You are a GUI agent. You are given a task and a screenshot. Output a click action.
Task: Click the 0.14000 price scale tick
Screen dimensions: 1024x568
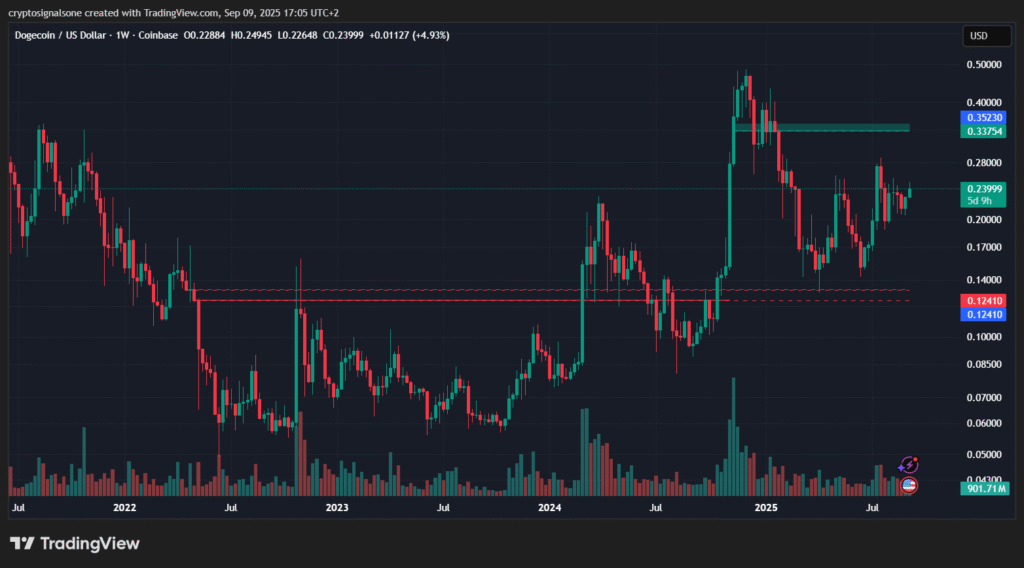point(984,280)
